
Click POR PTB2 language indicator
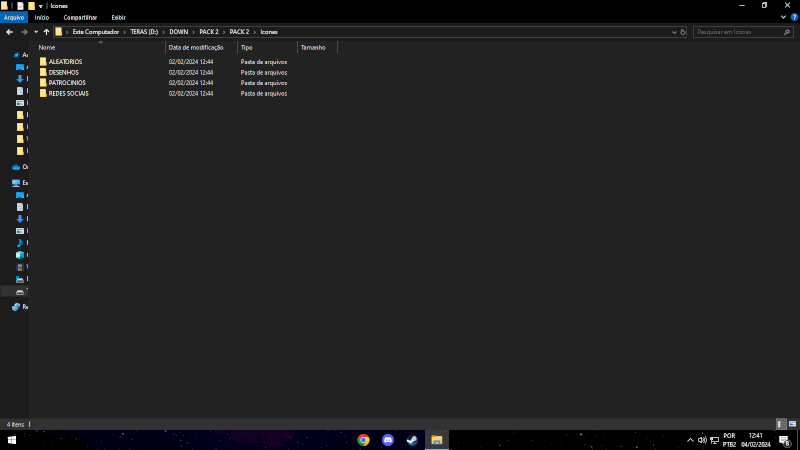pos(730,440)
